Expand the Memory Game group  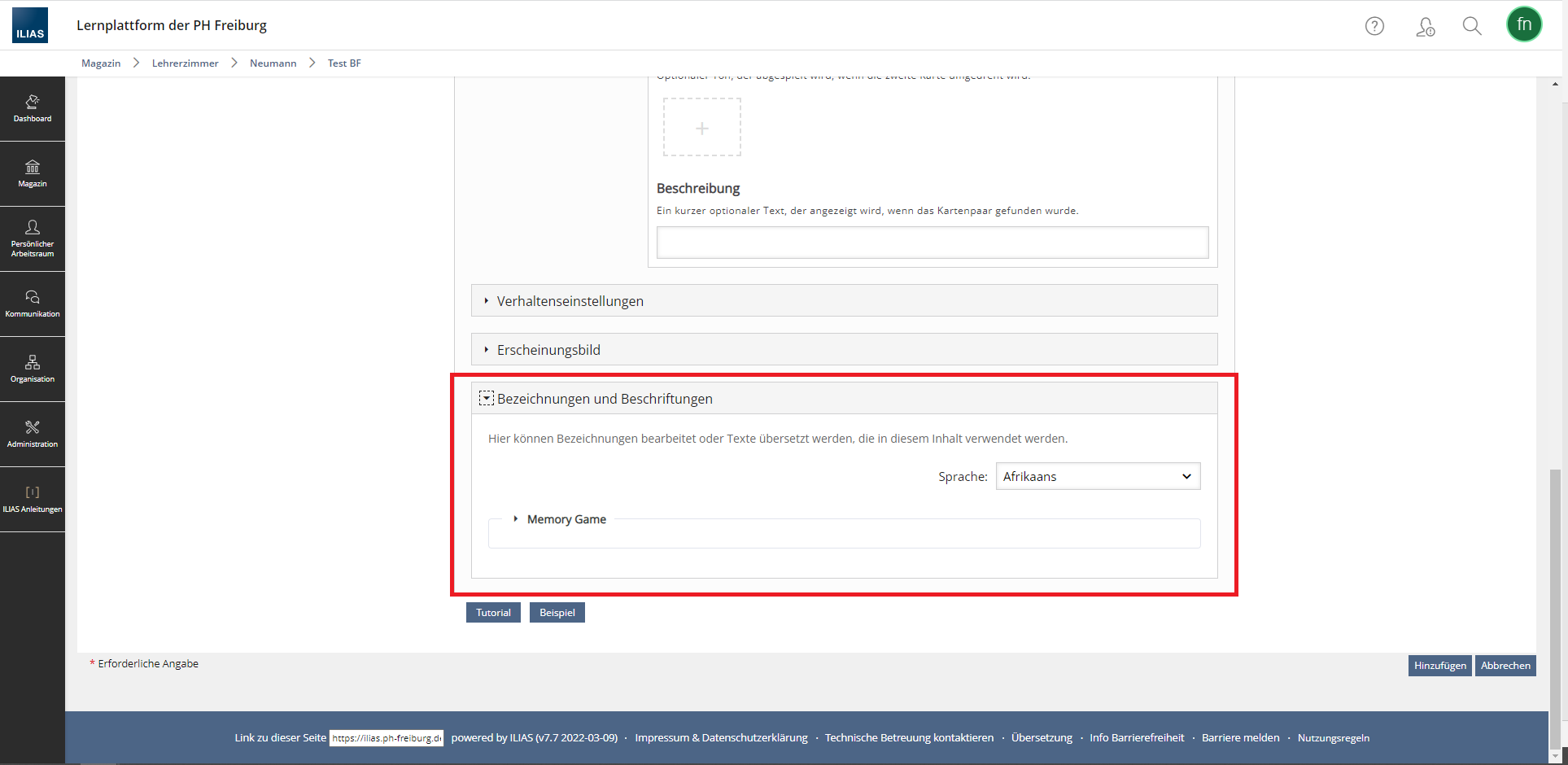tap(566, 519)
